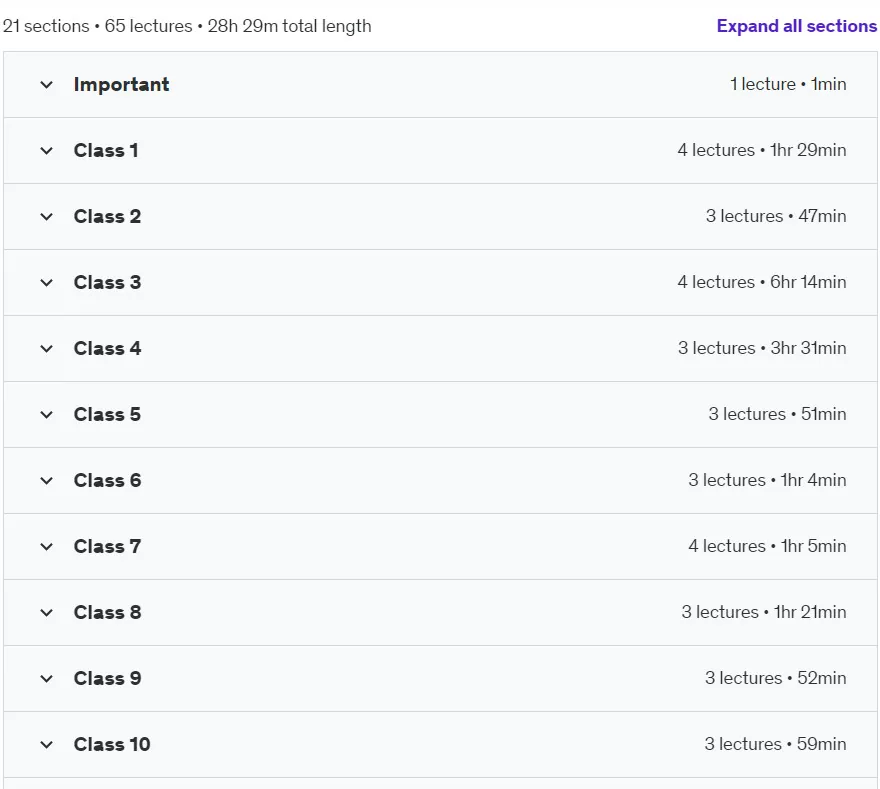
Task: Select the '3 lectures • 3hr 31min' row info
Action: 762,348
